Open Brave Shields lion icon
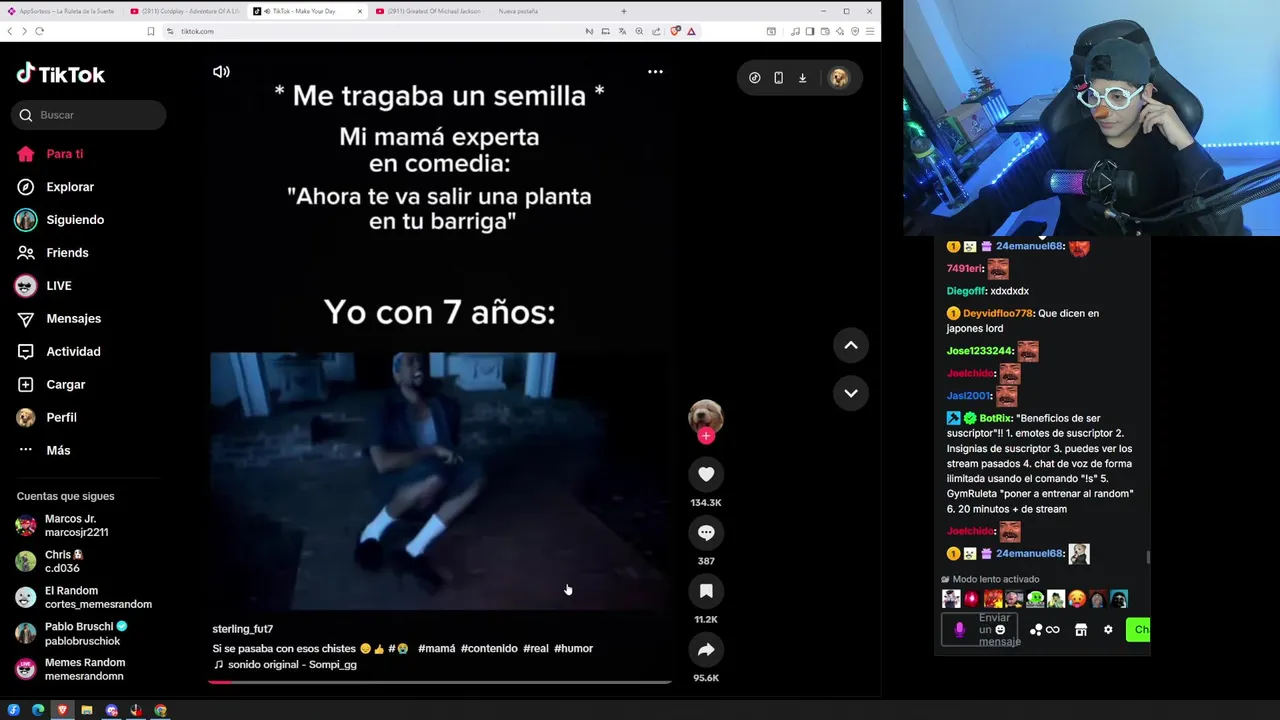The image size is (1280, 720). [676, 31]
